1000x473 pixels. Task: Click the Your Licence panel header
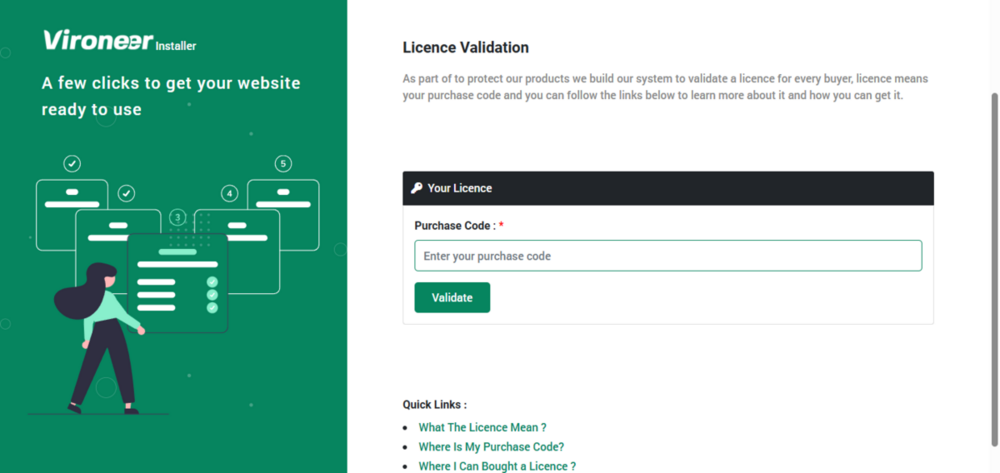click(x=668, y=188)
